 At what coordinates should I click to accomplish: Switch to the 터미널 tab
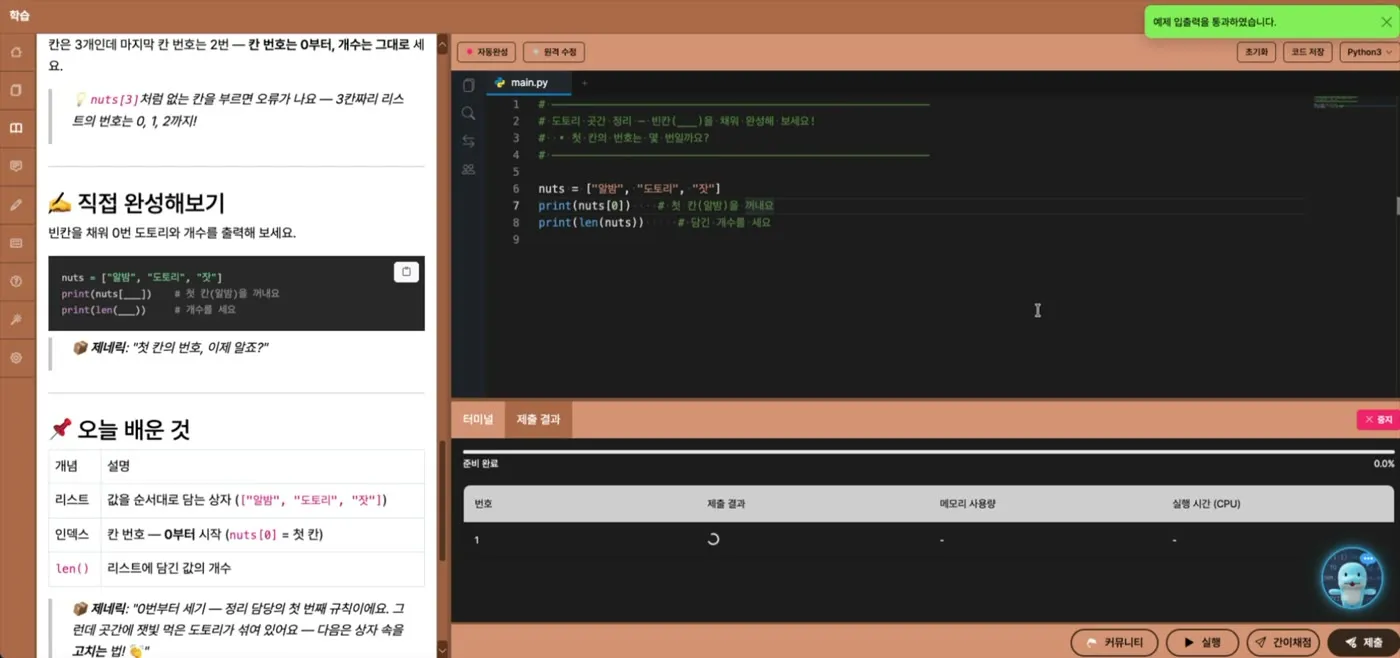478,420
